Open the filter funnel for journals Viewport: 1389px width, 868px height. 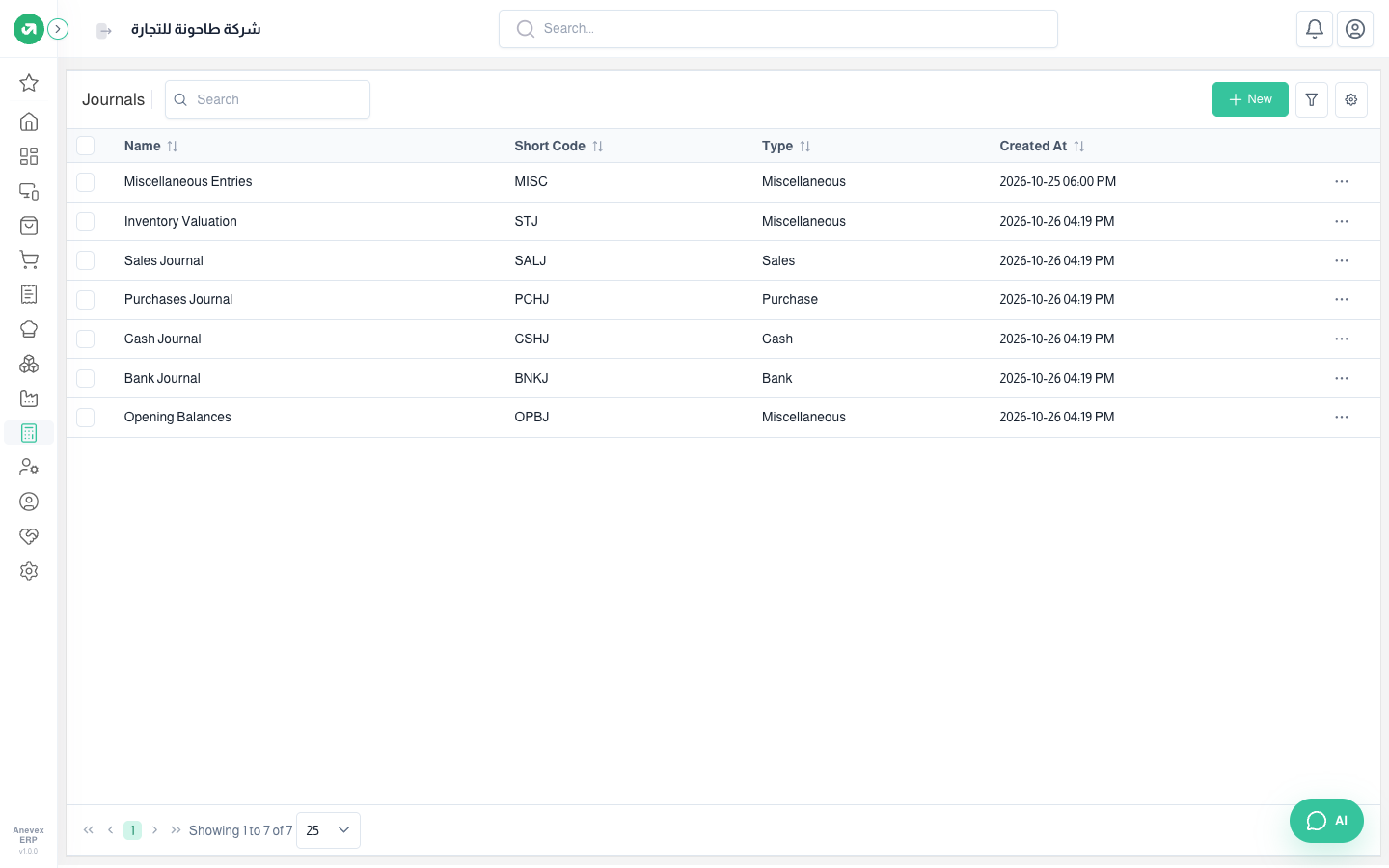(1312, 99)
